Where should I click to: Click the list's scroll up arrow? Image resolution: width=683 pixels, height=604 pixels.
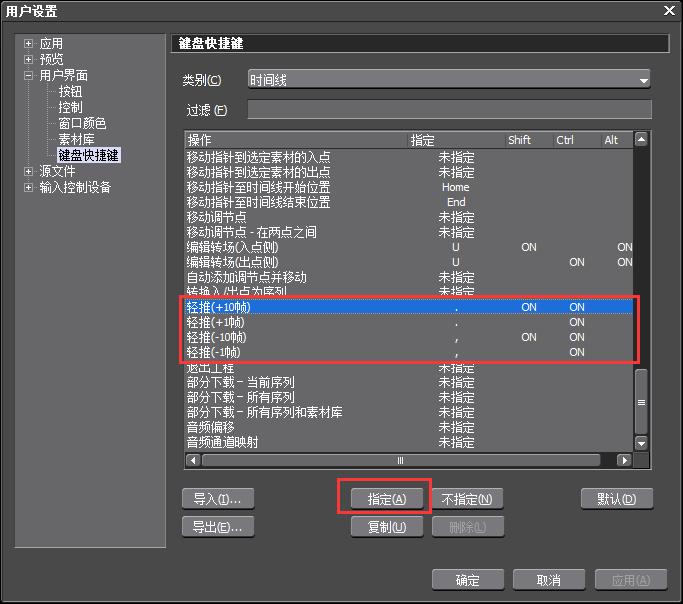tap(641, 140)
